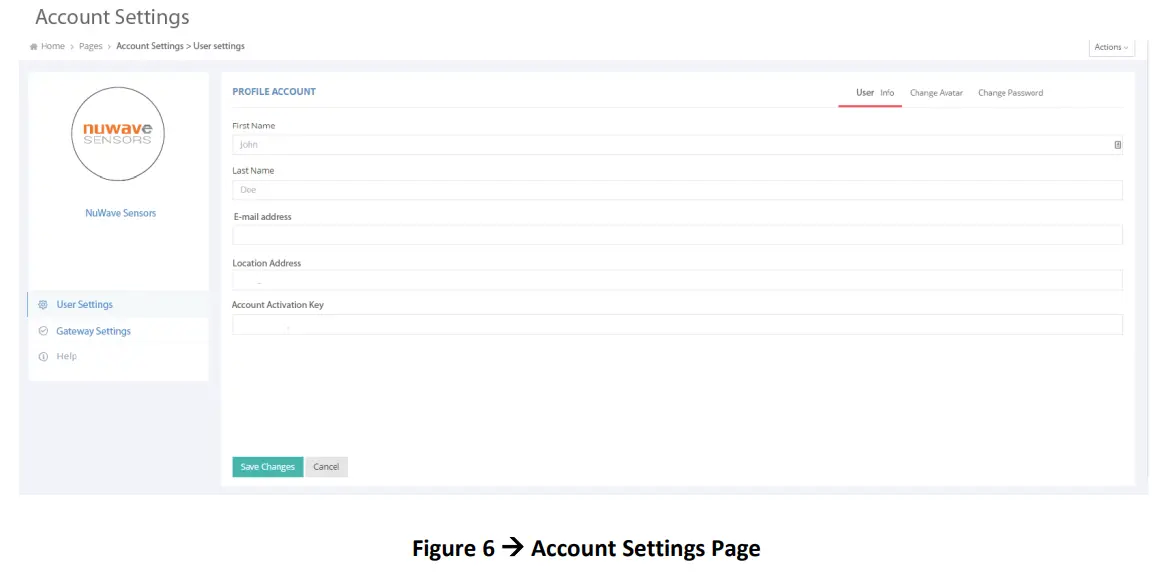Click the First Name label
Viewport: 1163px width, 575px height.
tap(254, 126)
